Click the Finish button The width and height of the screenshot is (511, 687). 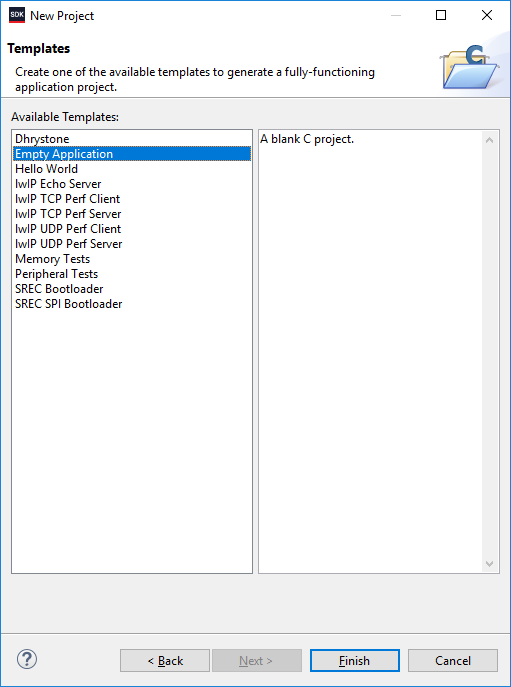(355, 660)
